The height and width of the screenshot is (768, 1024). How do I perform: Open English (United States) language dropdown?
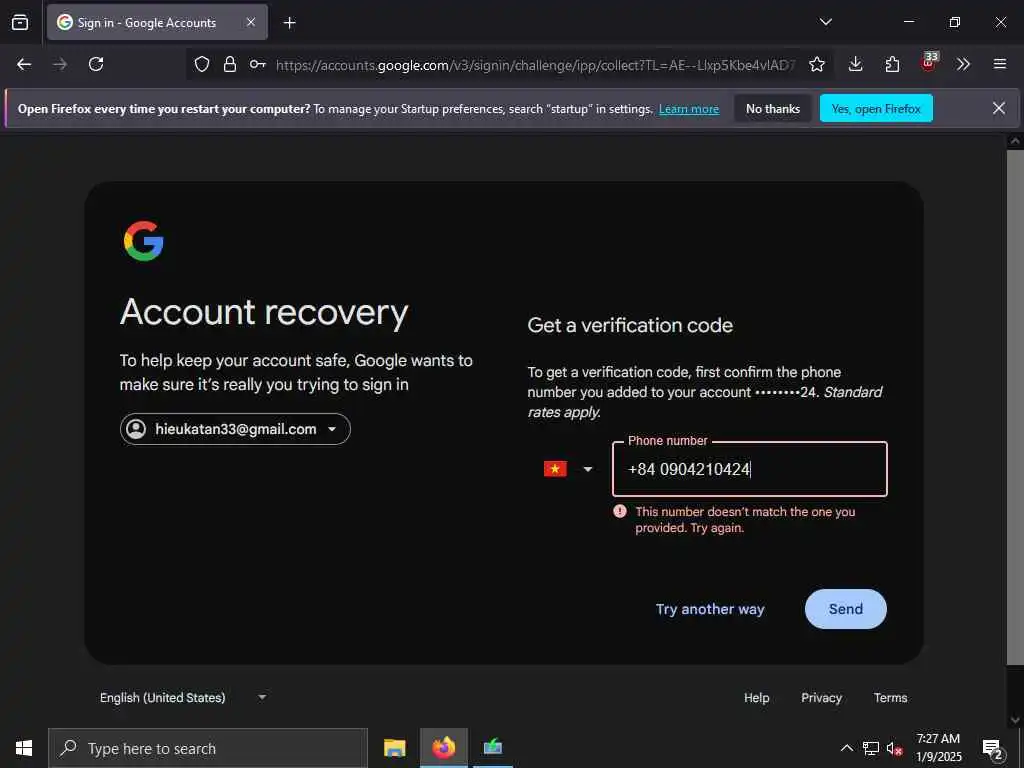(x=183, y=697)
